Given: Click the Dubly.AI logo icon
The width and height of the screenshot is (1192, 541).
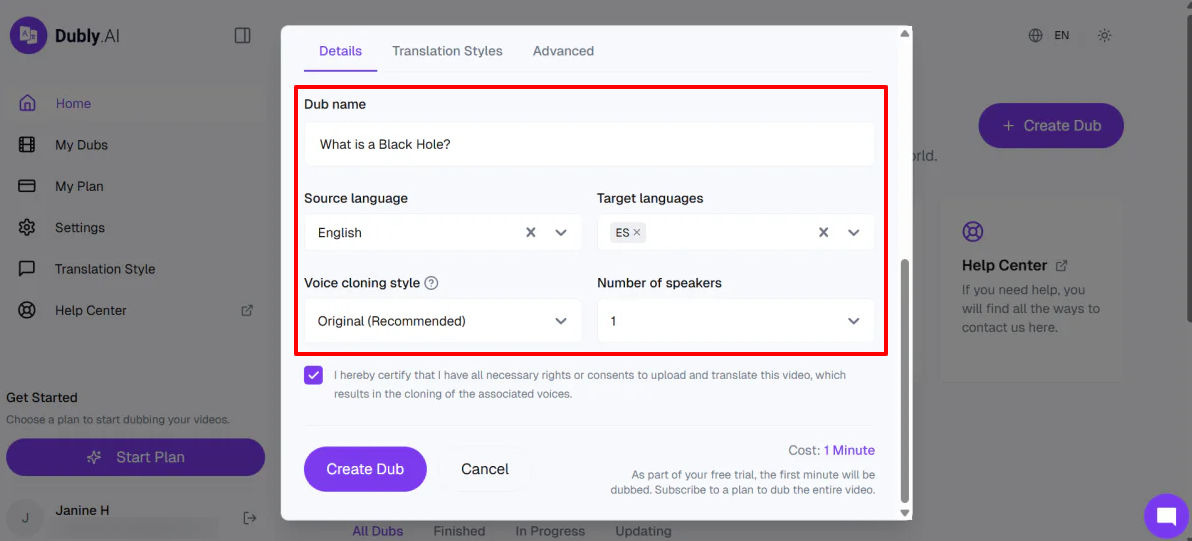Looking at the screenshot, I should (28, 35).
